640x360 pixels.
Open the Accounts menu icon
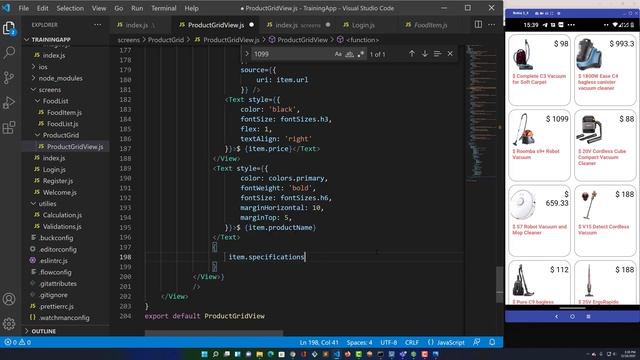[x=9, y=299]
